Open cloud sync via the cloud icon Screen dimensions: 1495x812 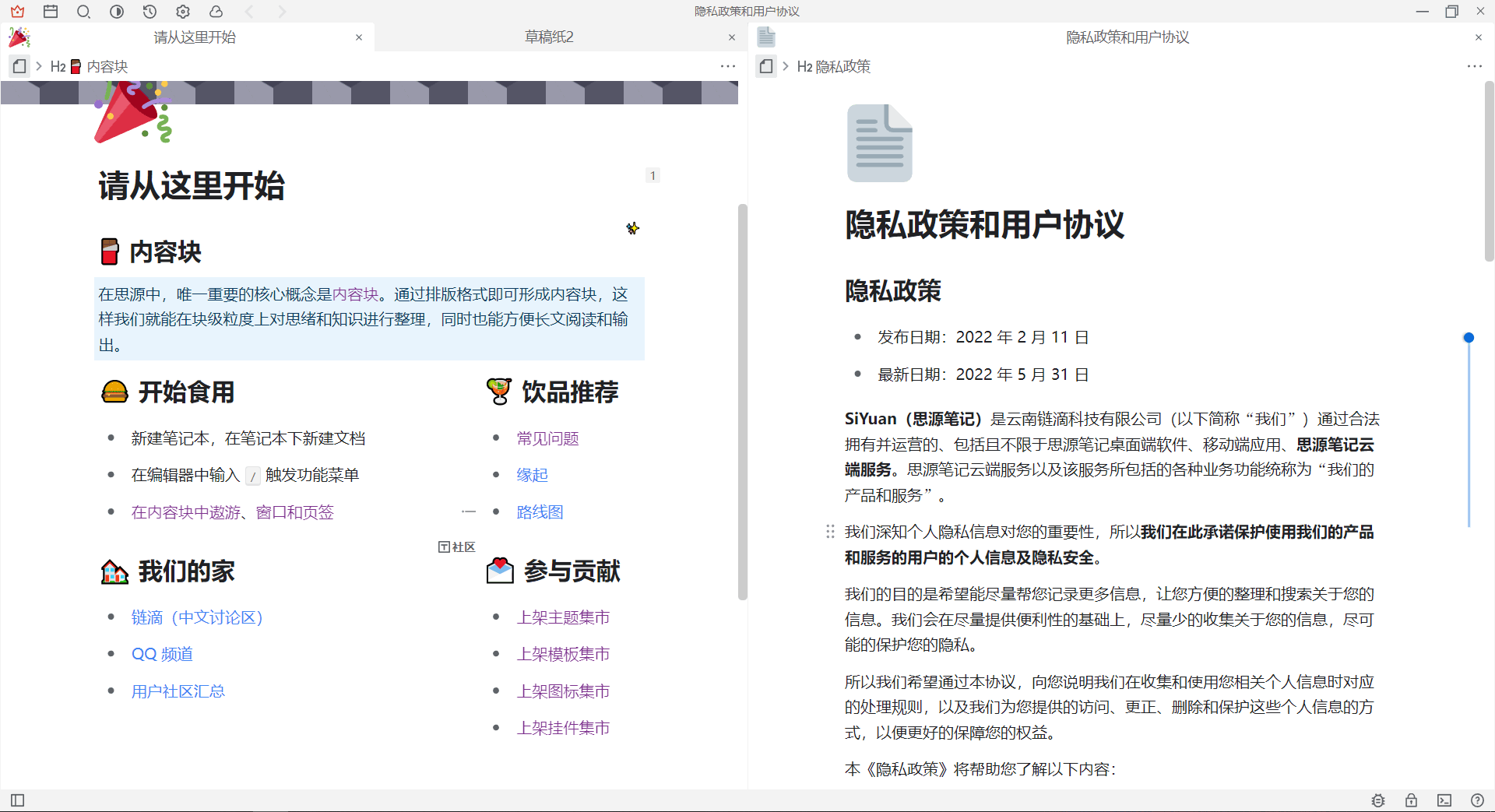tap(216, 12)
